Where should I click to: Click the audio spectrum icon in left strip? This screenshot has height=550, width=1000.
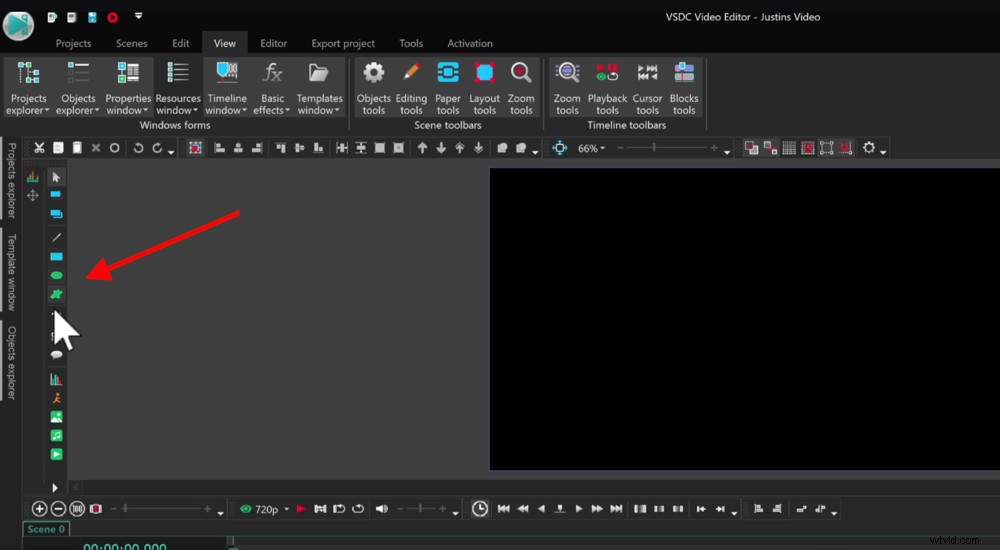pyautogui.click(x=33, y=177)
